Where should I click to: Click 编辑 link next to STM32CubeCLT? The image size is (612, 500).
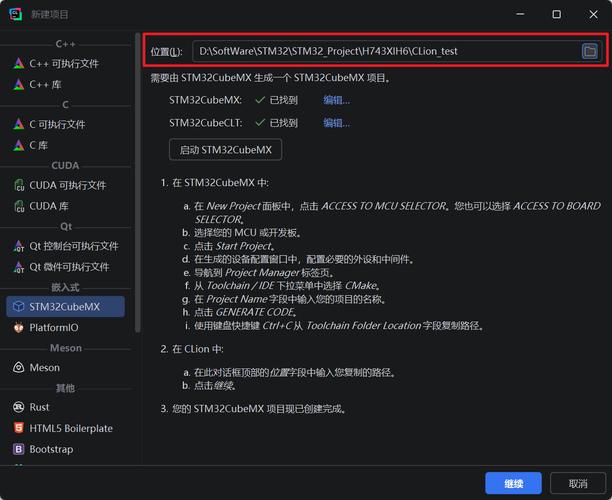tap(336, 123)
